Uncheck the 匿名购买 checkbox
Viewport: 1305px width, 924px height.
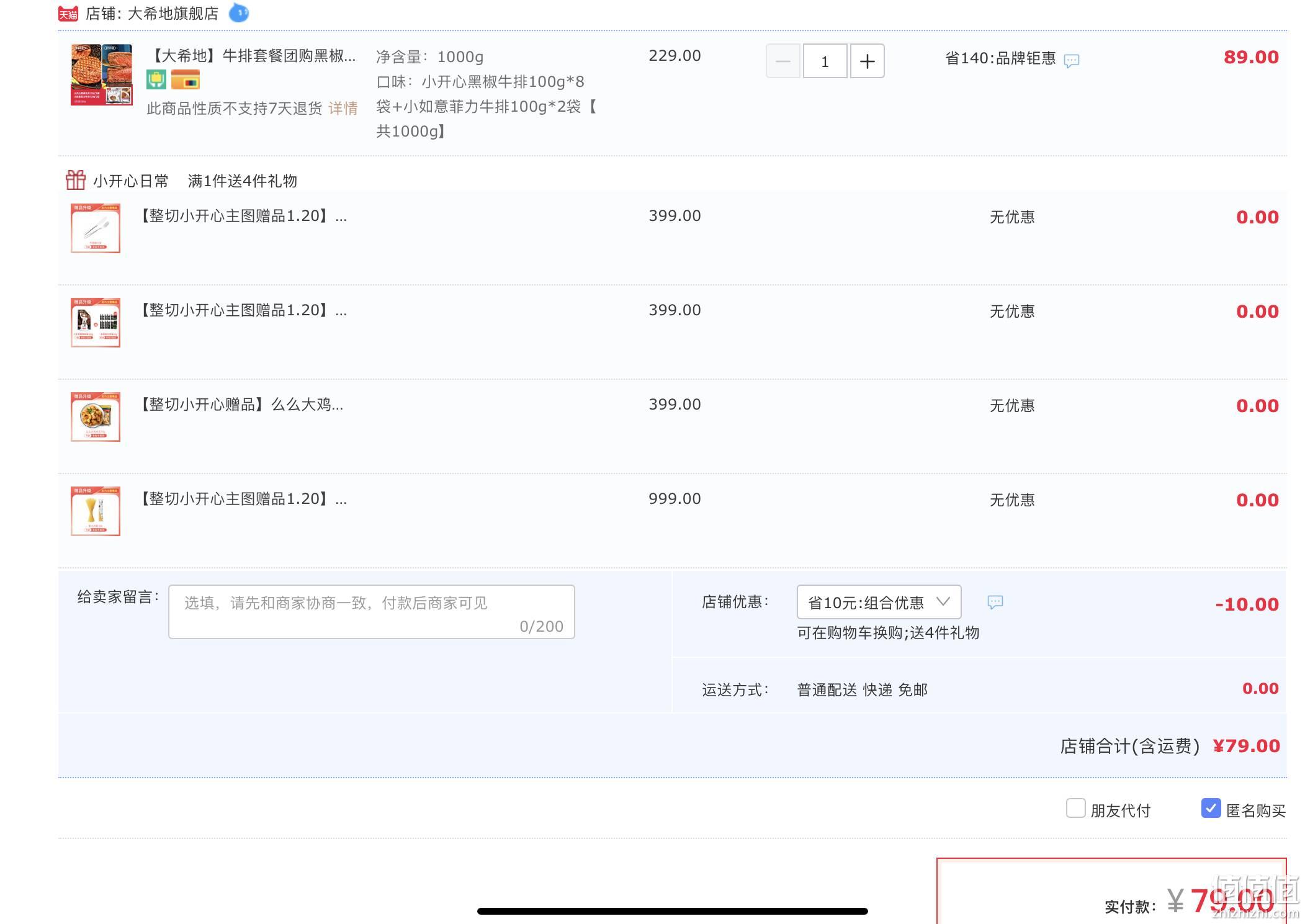(x=1211, y=808)
